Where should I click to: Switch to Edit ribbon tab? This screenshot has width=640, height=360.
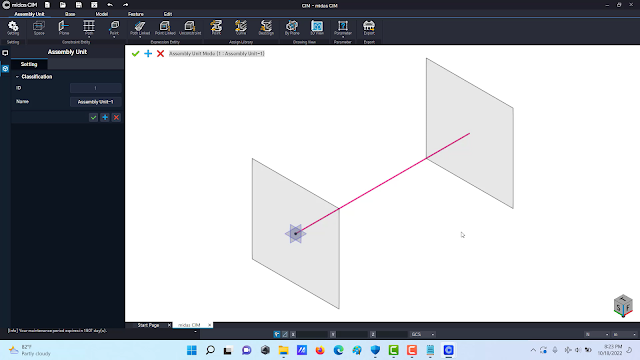click(168, 14)
